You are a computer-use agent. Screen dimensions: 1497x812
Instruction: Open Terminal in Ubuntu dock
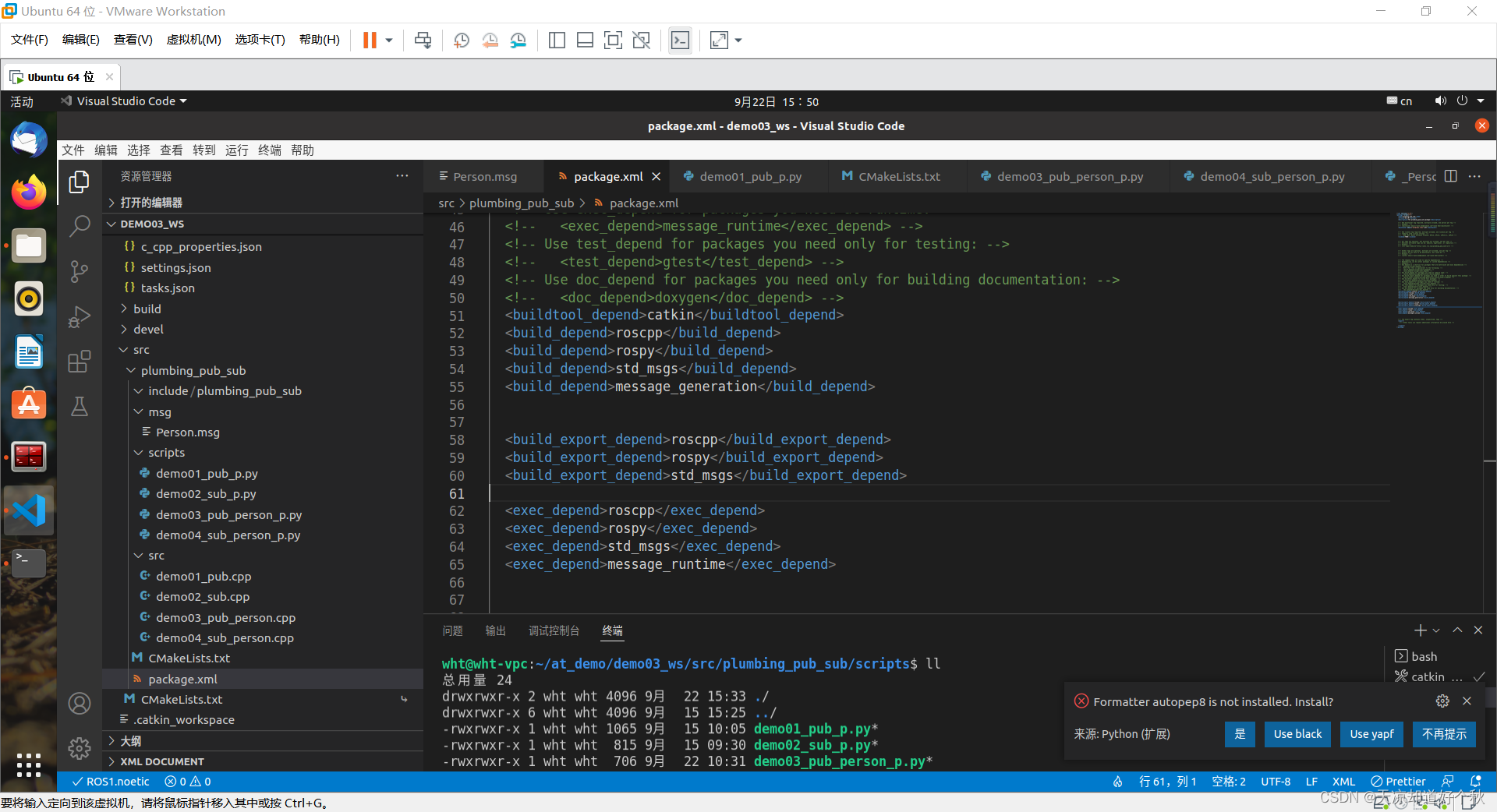click(x=29, y=563)
